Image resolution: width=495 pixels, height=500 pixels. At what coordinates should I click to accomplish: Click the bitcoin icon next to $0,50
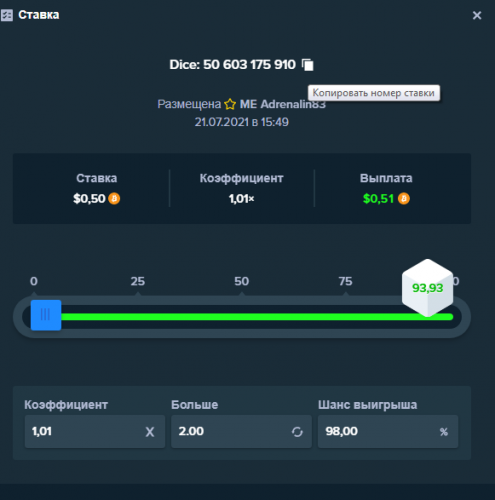click(x=114, y=199)
